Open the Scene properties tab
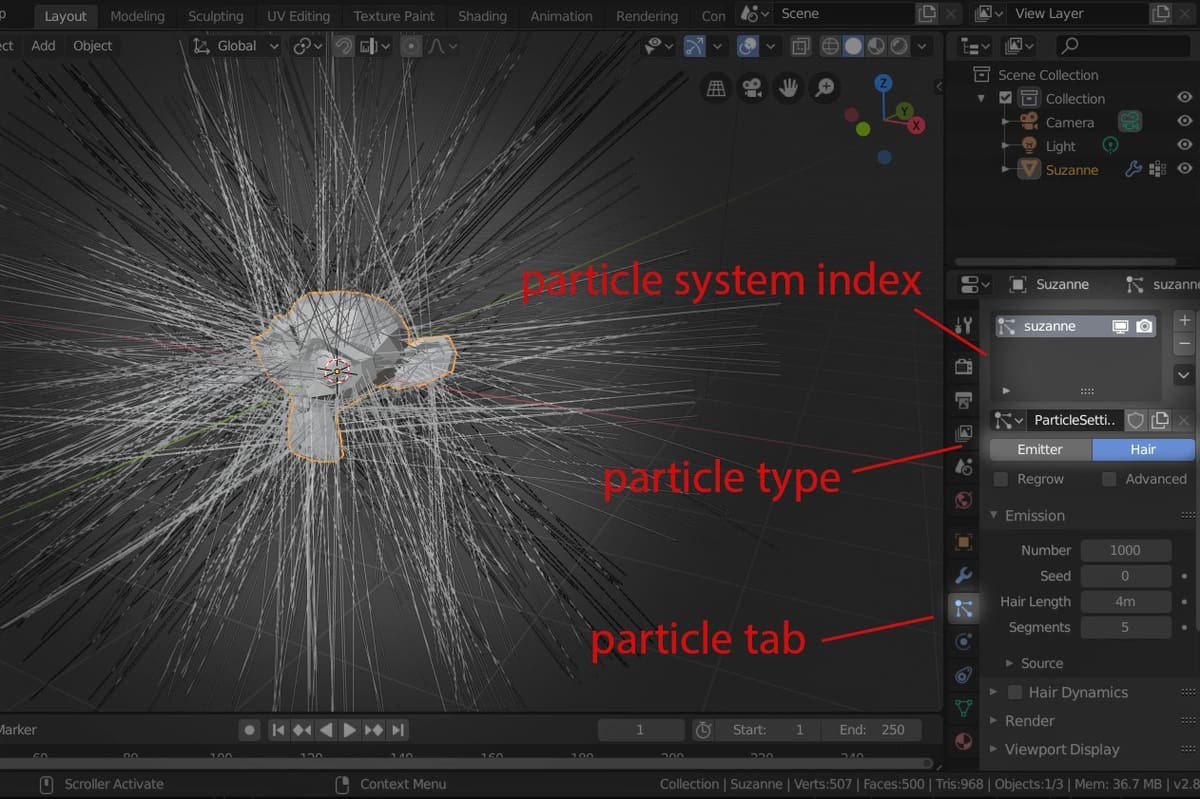The image size is (1200, 799). (x=964, y=466)
